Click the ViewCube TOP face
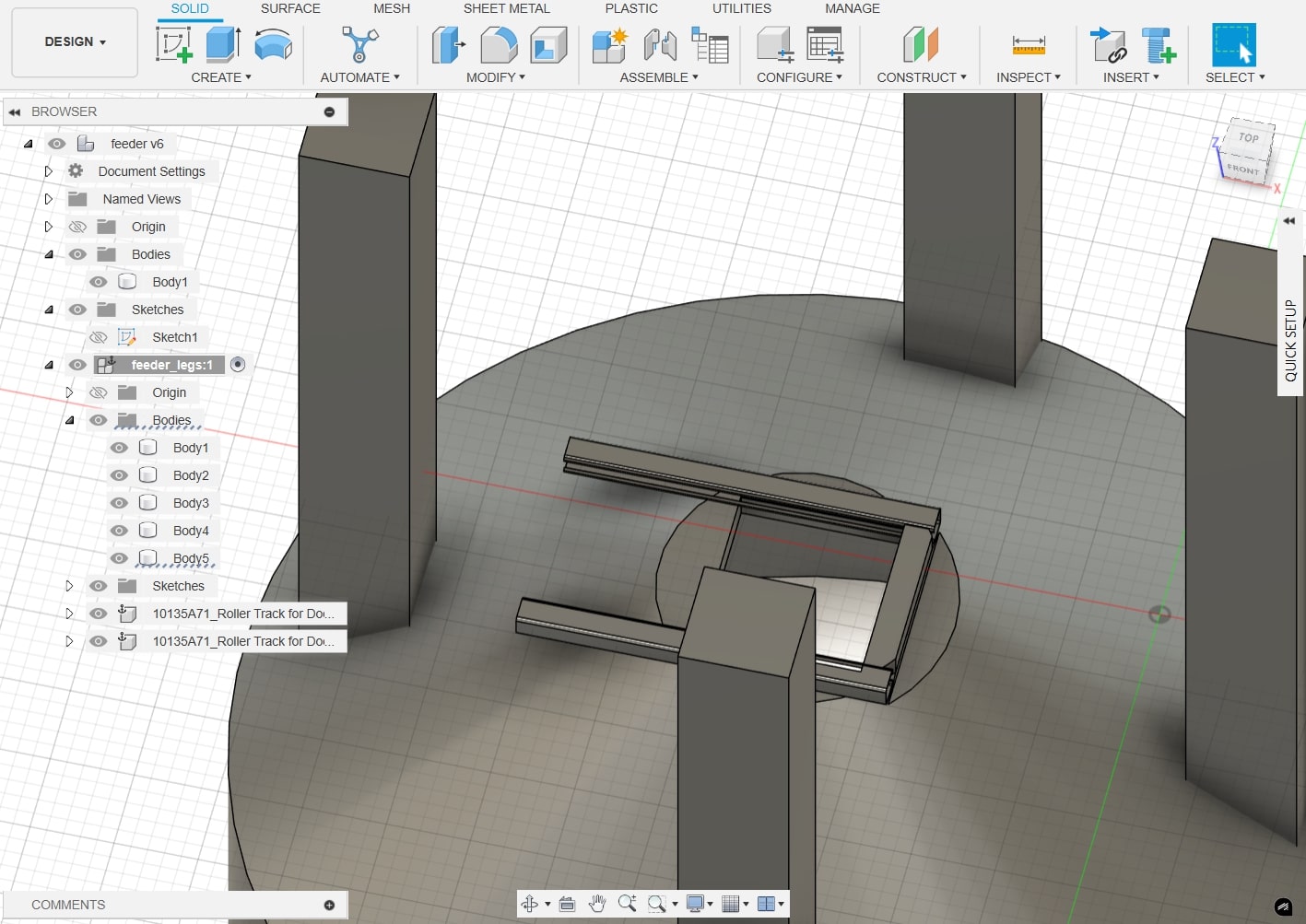The image size is (1306, 924). tap(1249, 138)
